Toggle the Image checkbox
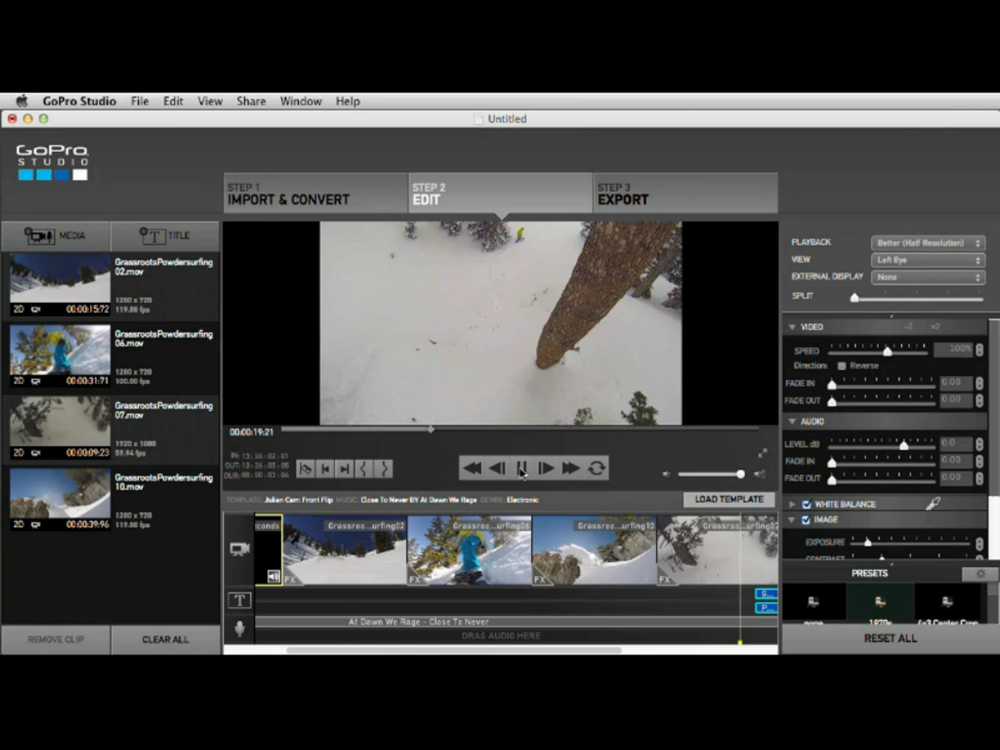 806,520
